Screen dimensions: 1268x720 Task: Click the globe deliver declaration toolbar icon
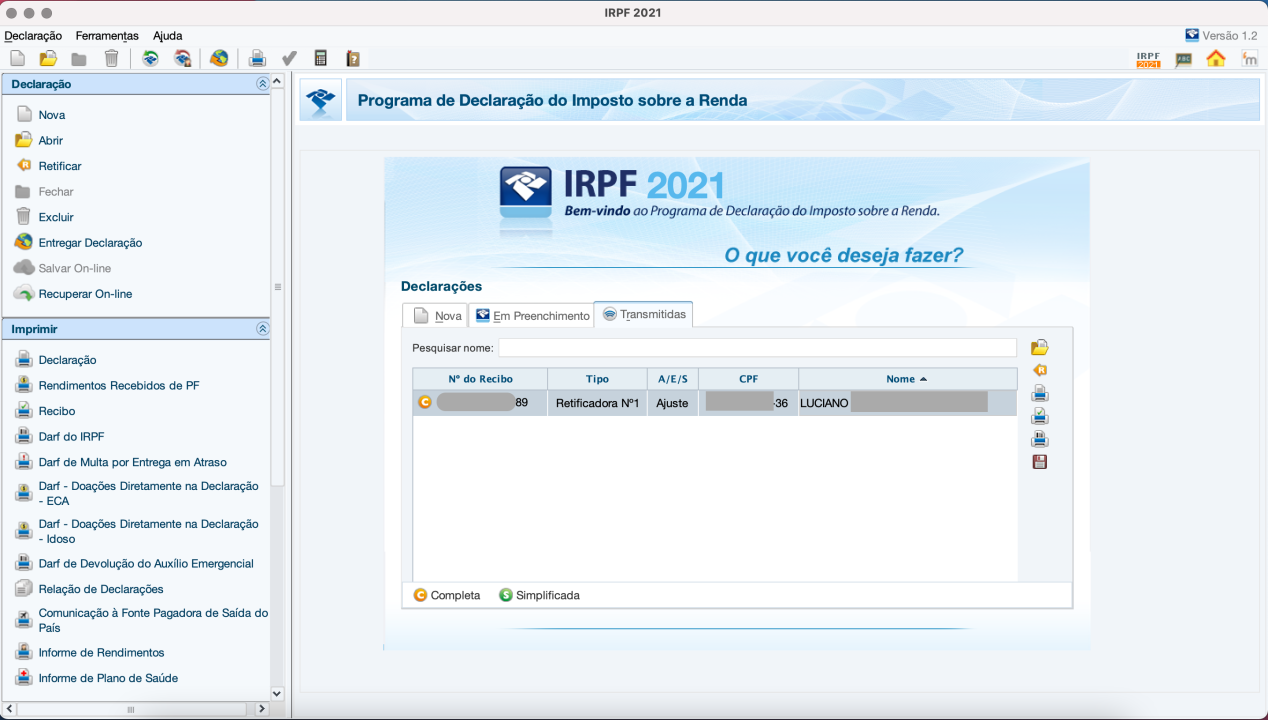(x=219, y=59)
